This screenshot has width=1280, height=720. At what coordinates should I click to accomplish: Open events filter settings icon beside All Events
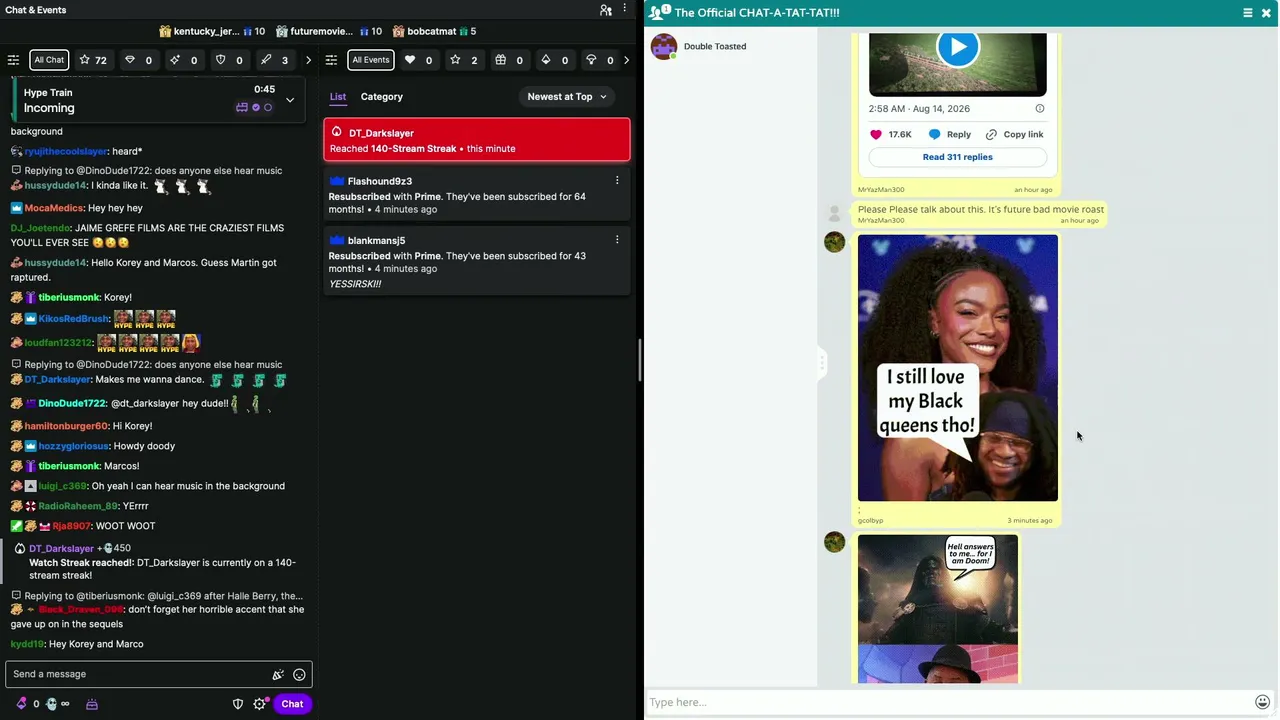coord(331,60)
